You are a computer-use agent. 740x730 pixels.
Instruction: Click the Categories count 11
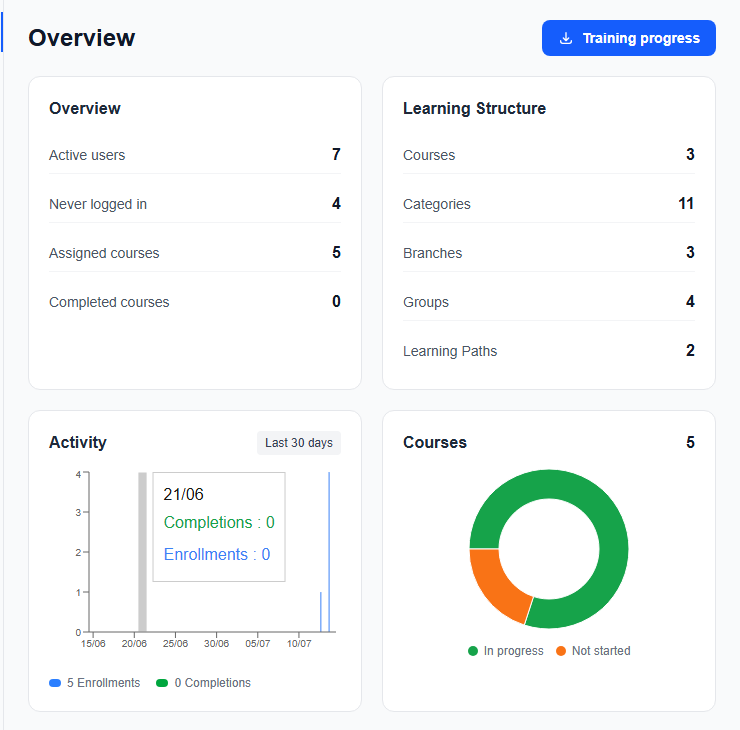click(x=686, y=203)
